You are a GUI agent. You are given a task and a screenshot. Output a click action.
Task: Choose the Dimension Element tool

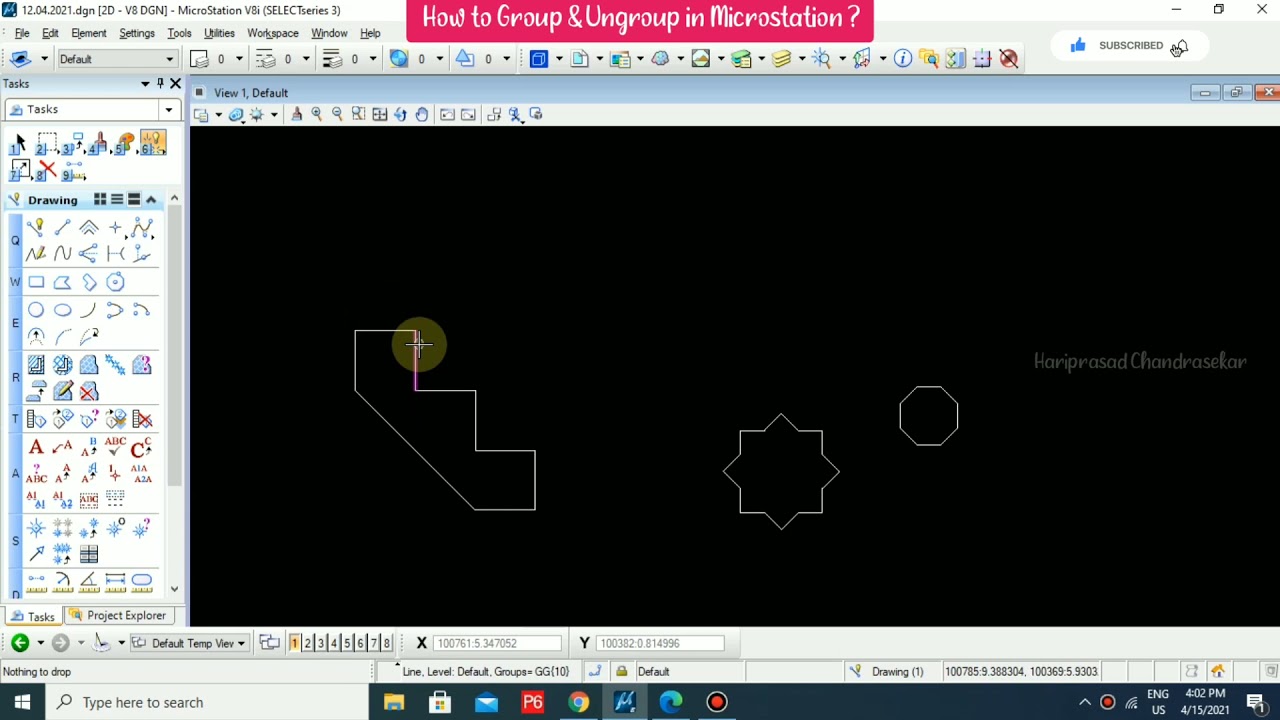pyautogui.click(x=36, y=581)
